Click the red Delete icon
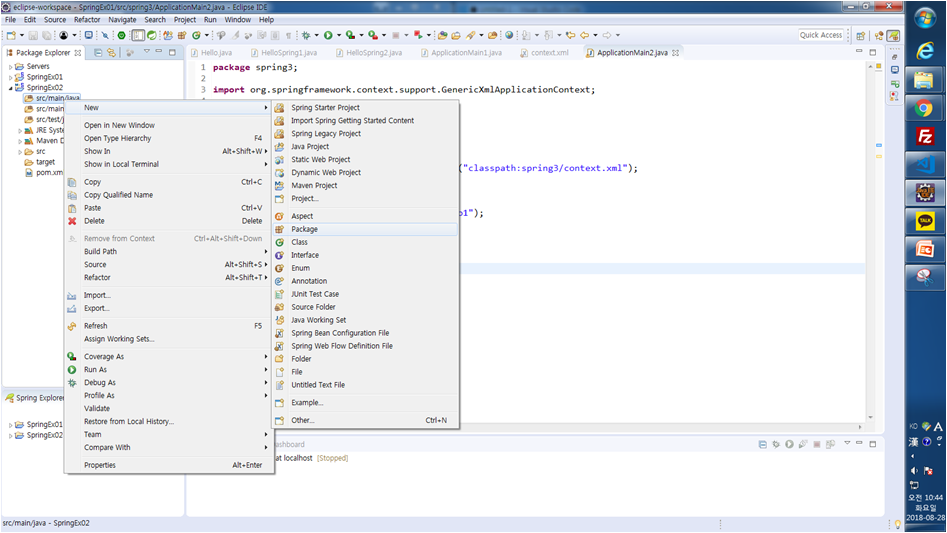 coord(72,221)
